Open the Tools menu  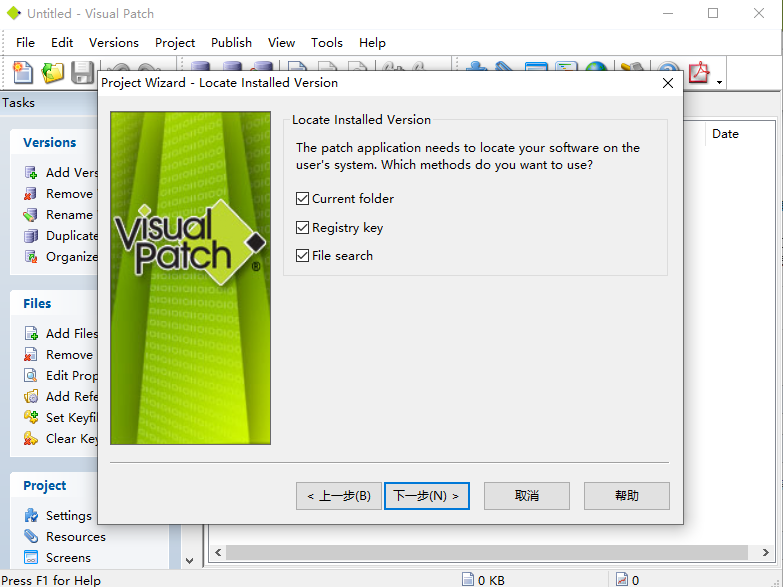tap(327, 43)
